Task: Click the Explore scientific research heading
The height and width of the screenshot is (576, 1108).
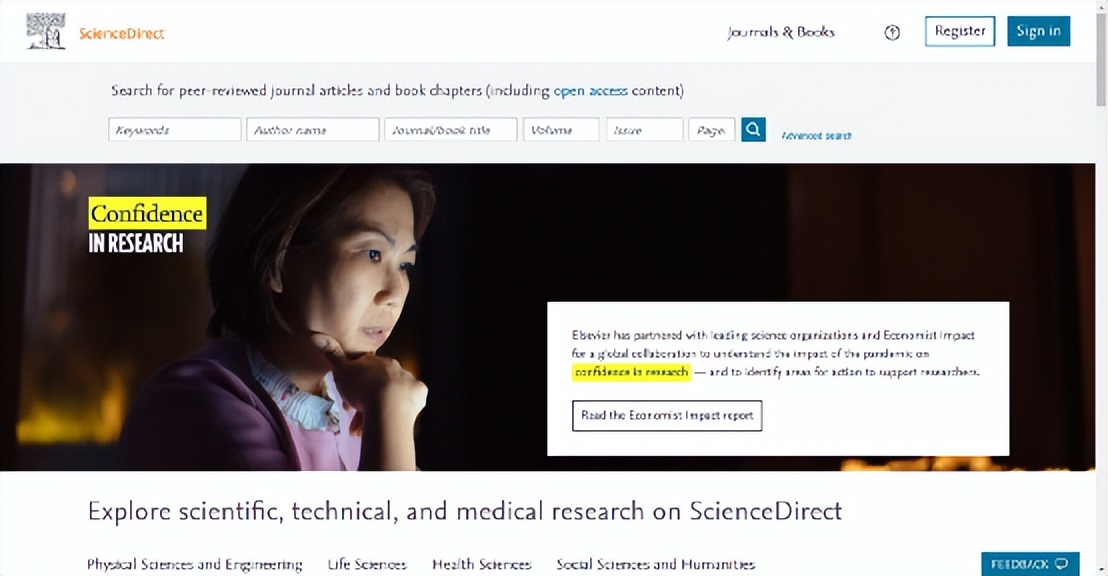Action: [465, 511]
